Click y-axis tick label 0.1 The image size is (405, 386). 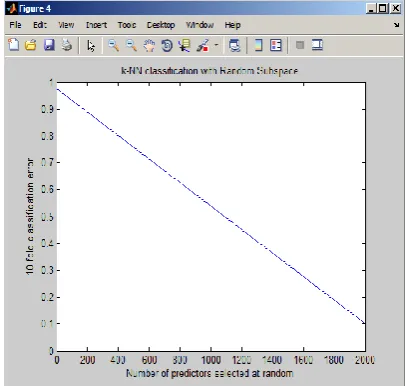click(47, 324)
